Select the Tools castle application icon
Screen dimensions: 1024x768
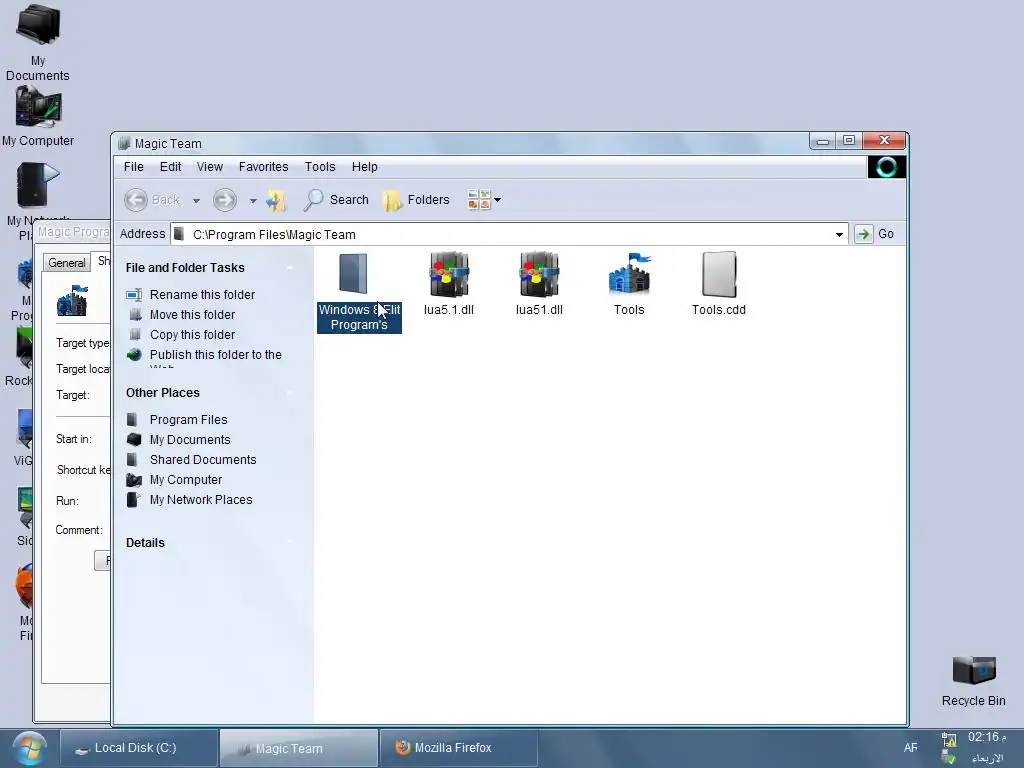tap(629, 274)
